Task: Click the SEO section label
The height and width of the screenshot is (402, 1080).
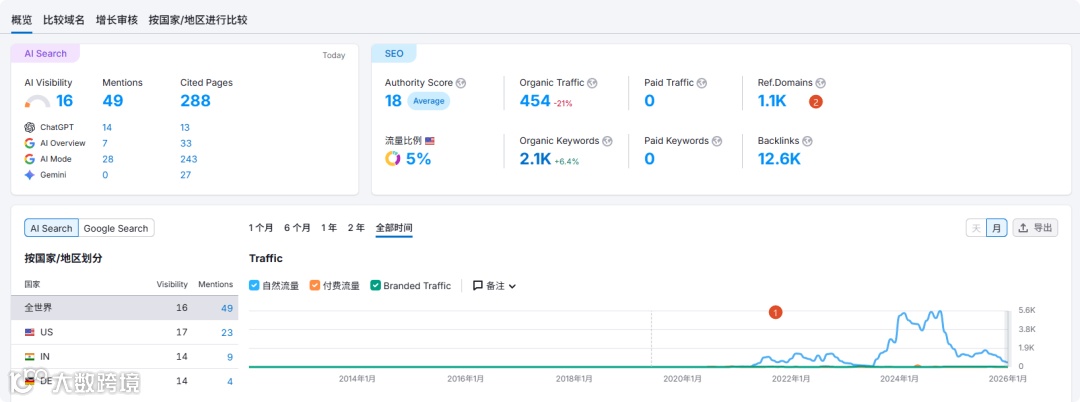Action: 394,54
